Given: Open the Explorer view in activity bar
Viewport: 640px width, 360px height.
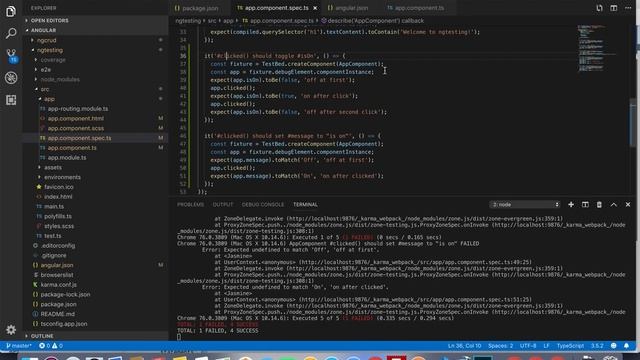Looking at the screenshot, I should point(11,11).
